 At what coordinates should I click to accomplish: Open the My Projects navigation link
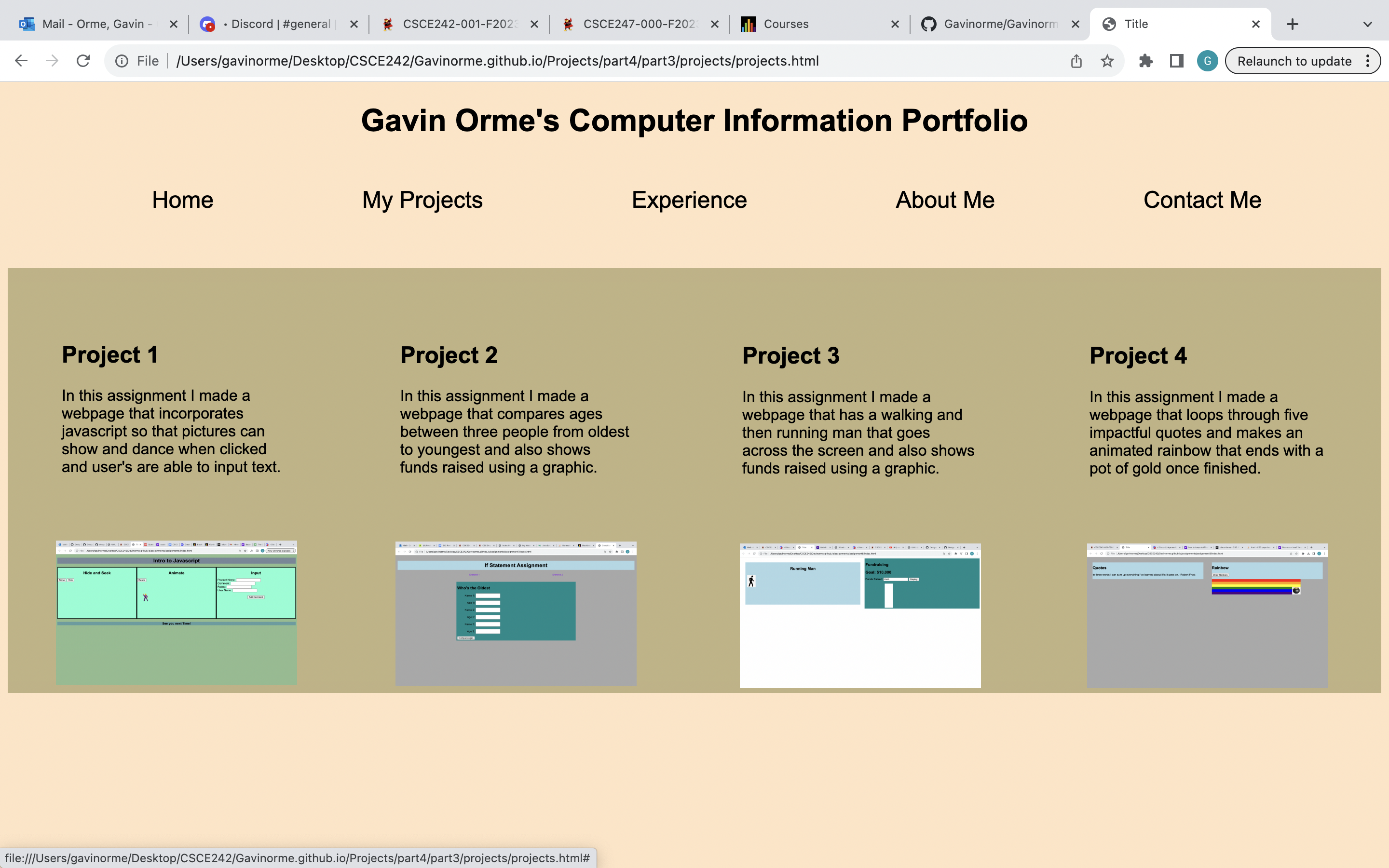pos(422,200)
